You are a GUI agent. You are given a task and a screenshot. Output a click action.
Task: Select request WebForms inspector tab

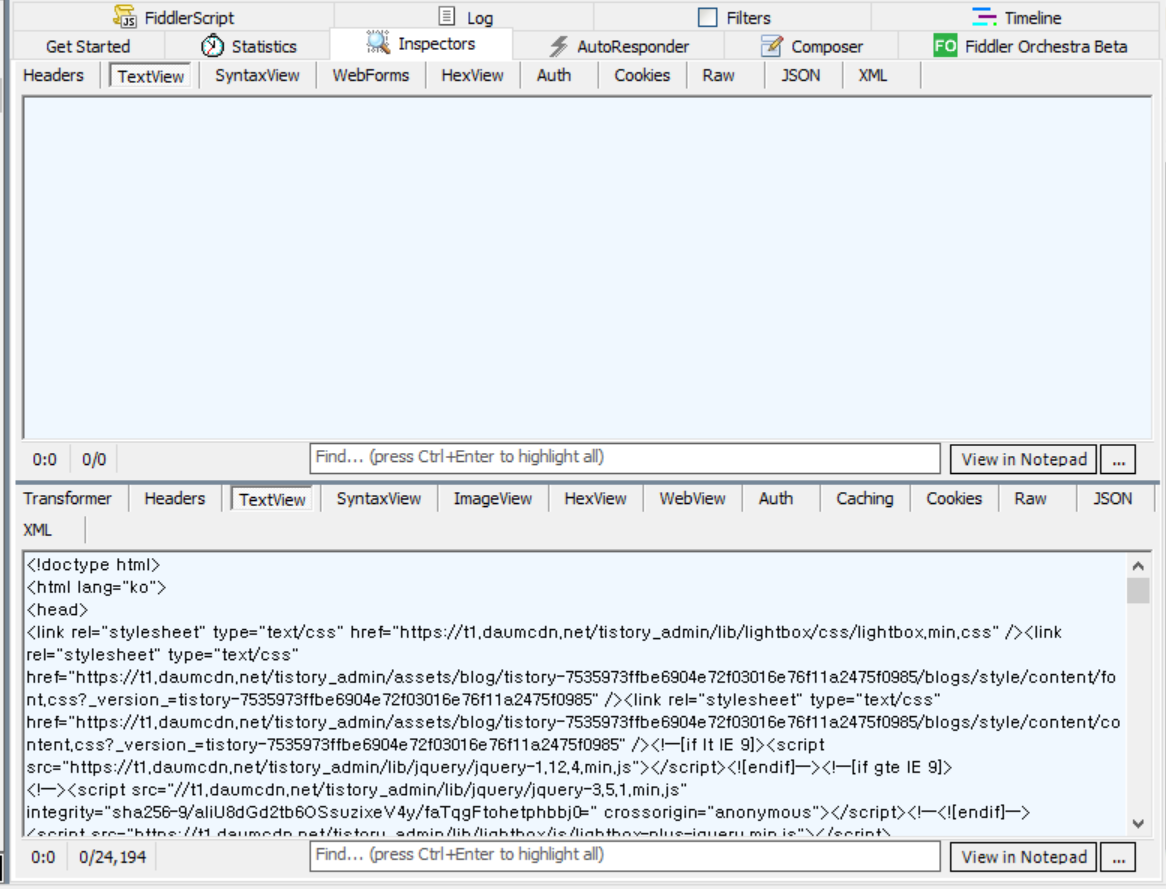tap(370, 75)
